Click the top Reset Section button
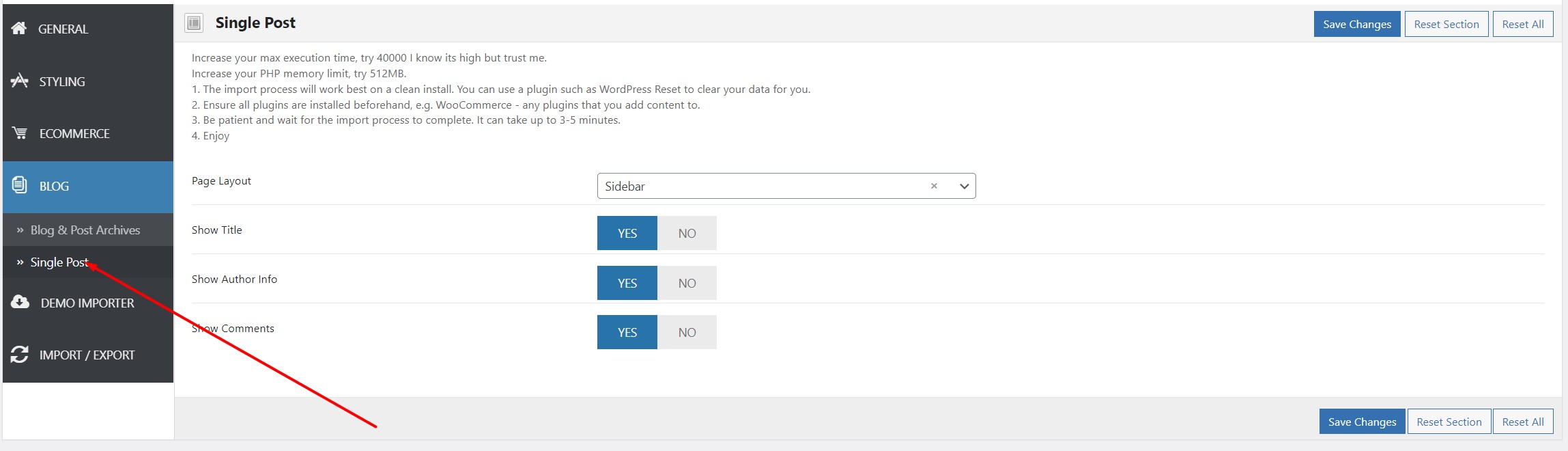 click(1446, 24)
